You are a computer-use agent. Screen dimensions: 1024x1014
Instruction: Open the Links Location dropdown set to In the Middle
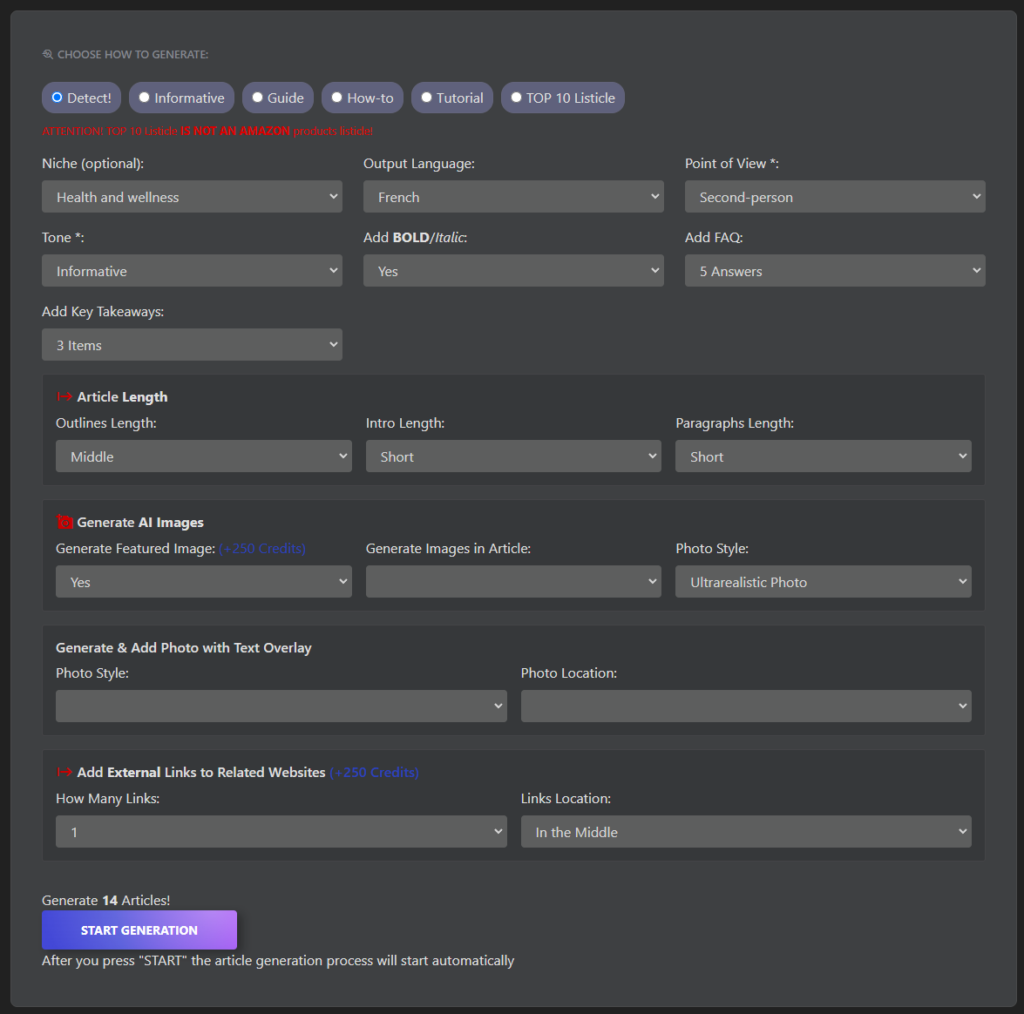tap(746, 832)
